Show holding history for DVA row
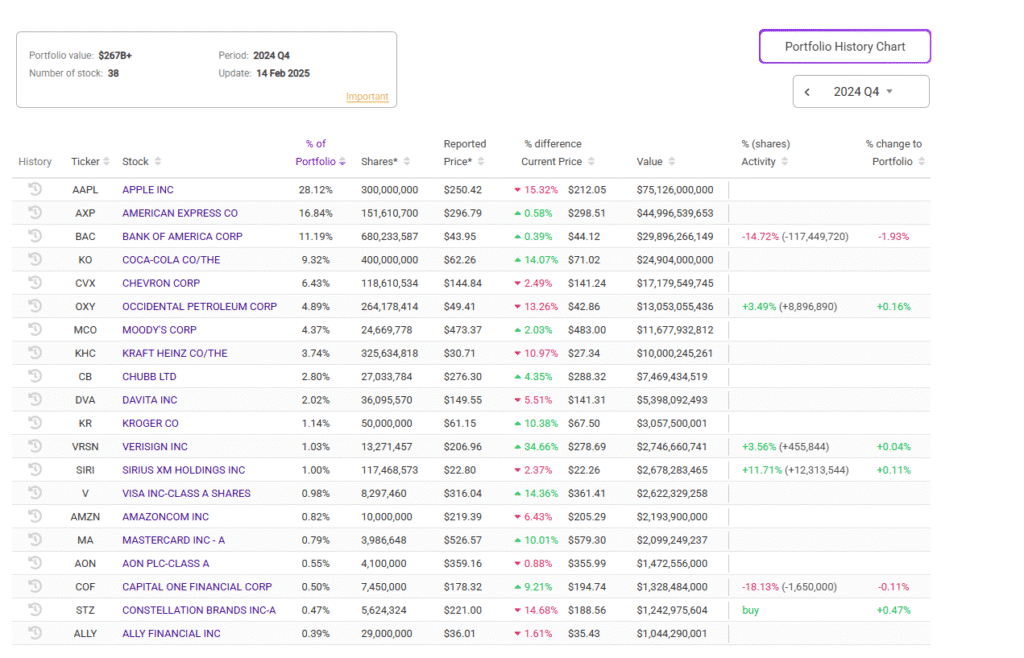 coord(35,400)
